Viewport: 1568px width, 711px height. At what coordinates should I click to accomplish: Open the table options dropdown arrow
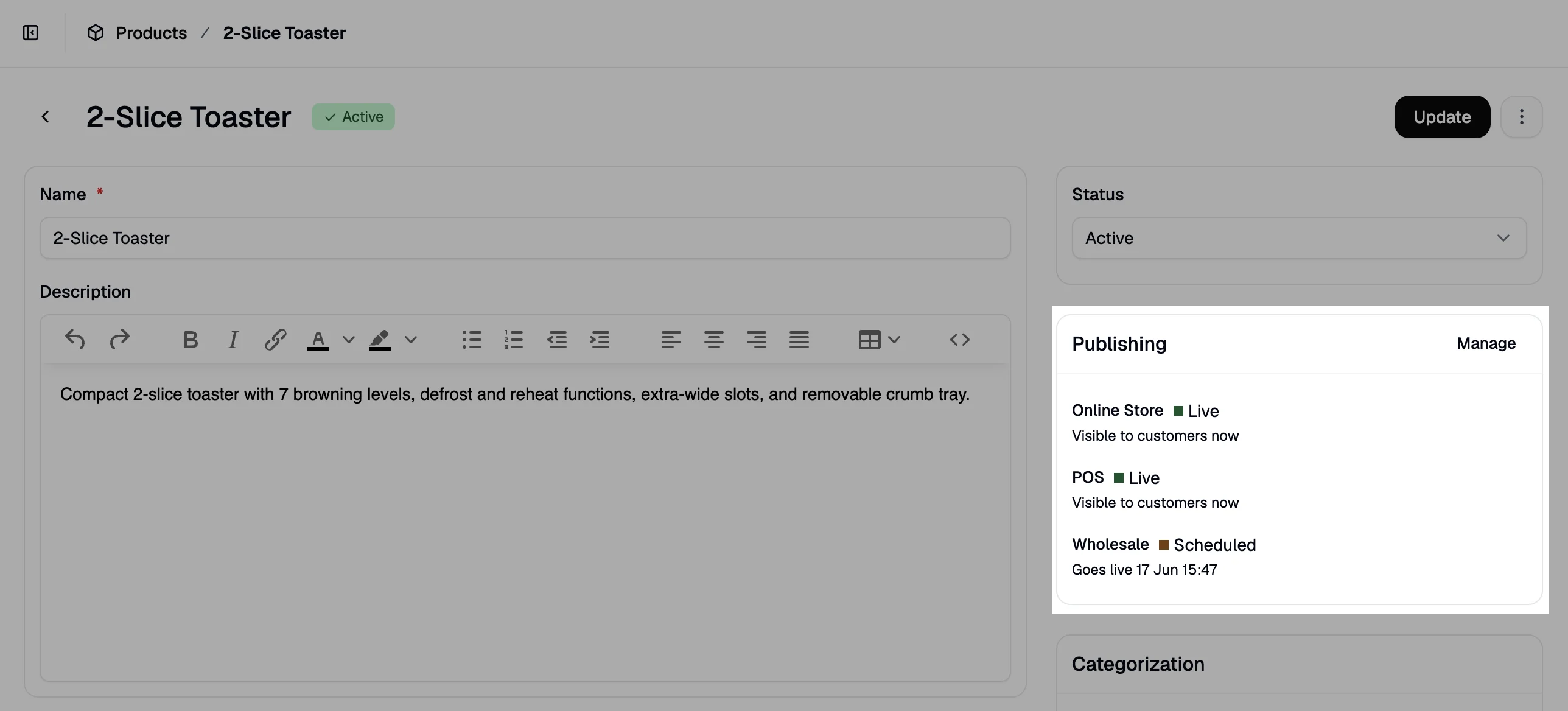(894, 340)
